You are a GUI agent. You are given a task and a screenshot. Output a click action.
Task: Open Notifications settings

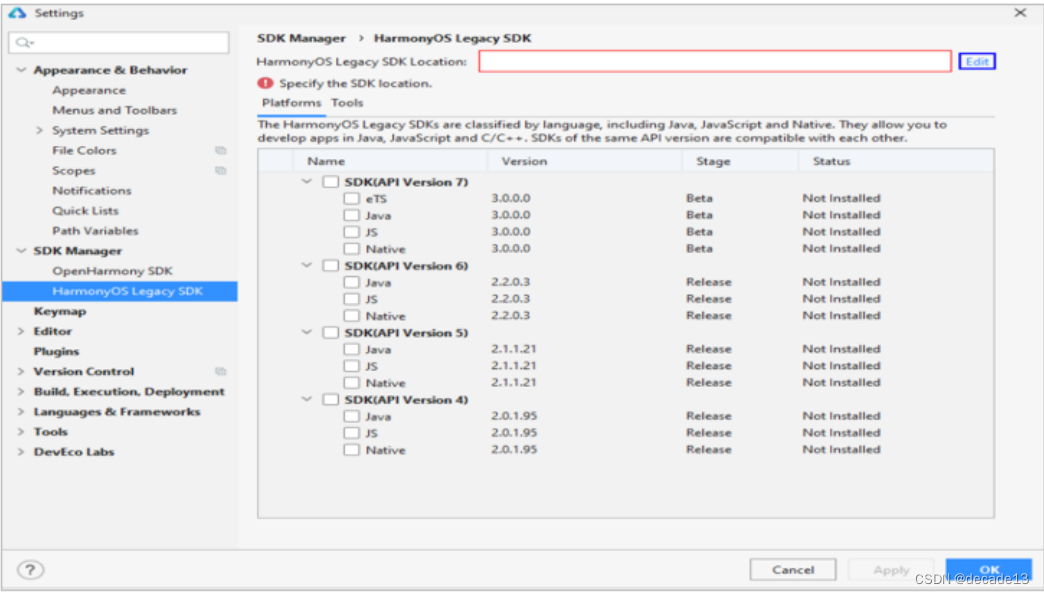click(92, 190)
